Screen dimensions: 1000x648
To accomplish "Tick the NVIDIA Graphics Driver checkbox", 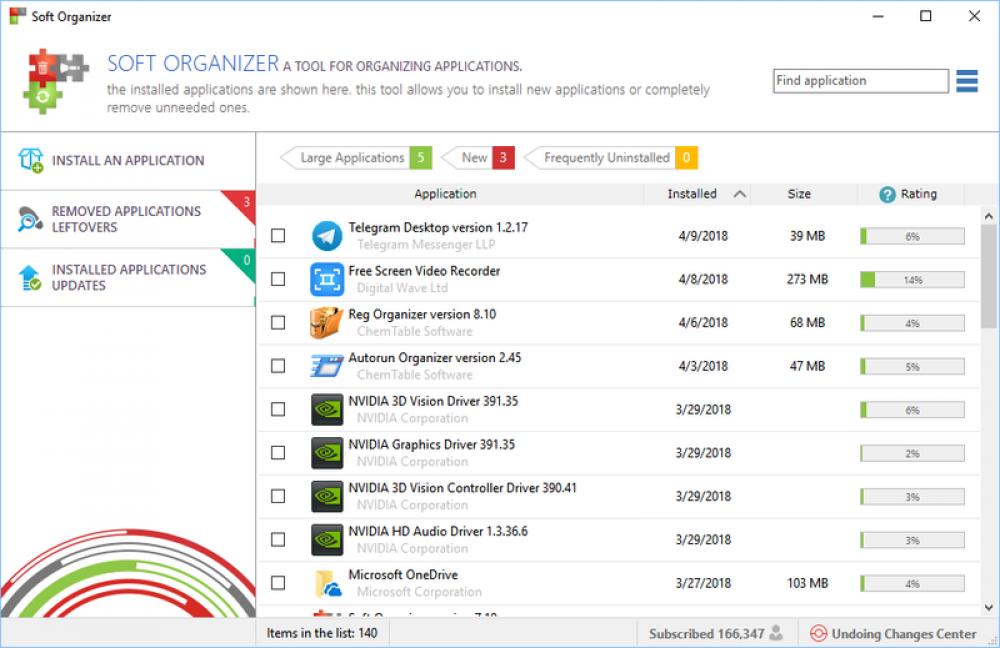I will (x=277, y=452).
